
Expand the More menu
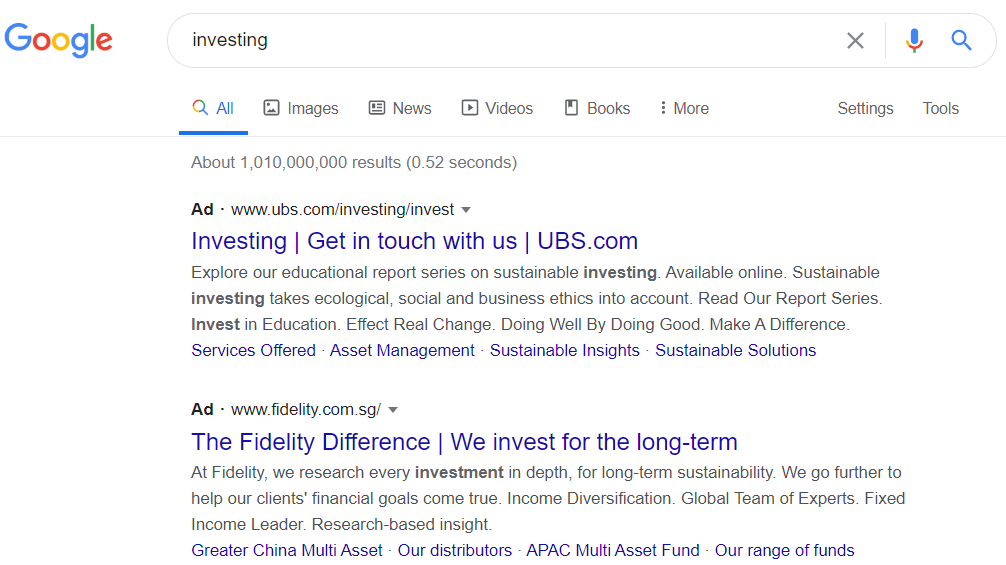(x=684, y=108)
